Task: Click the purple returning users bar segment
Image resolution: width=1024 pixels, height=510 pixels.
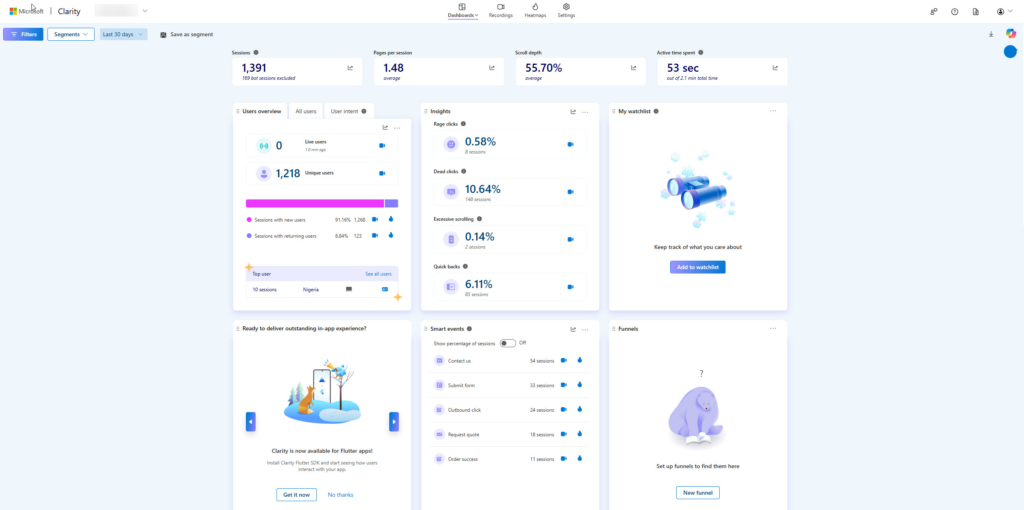Action: pyautogui.click(x=391, y=204)
